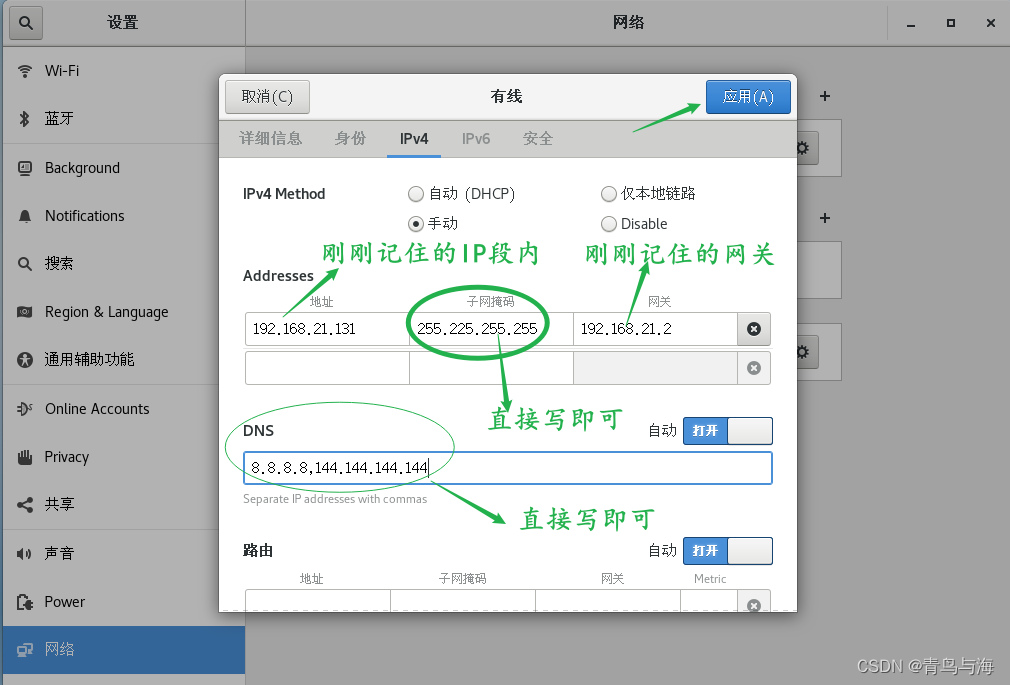Viewport: 1010px width, 685px height.
Task: Switch to 安全 tab
Action: (x=538, y=139)
